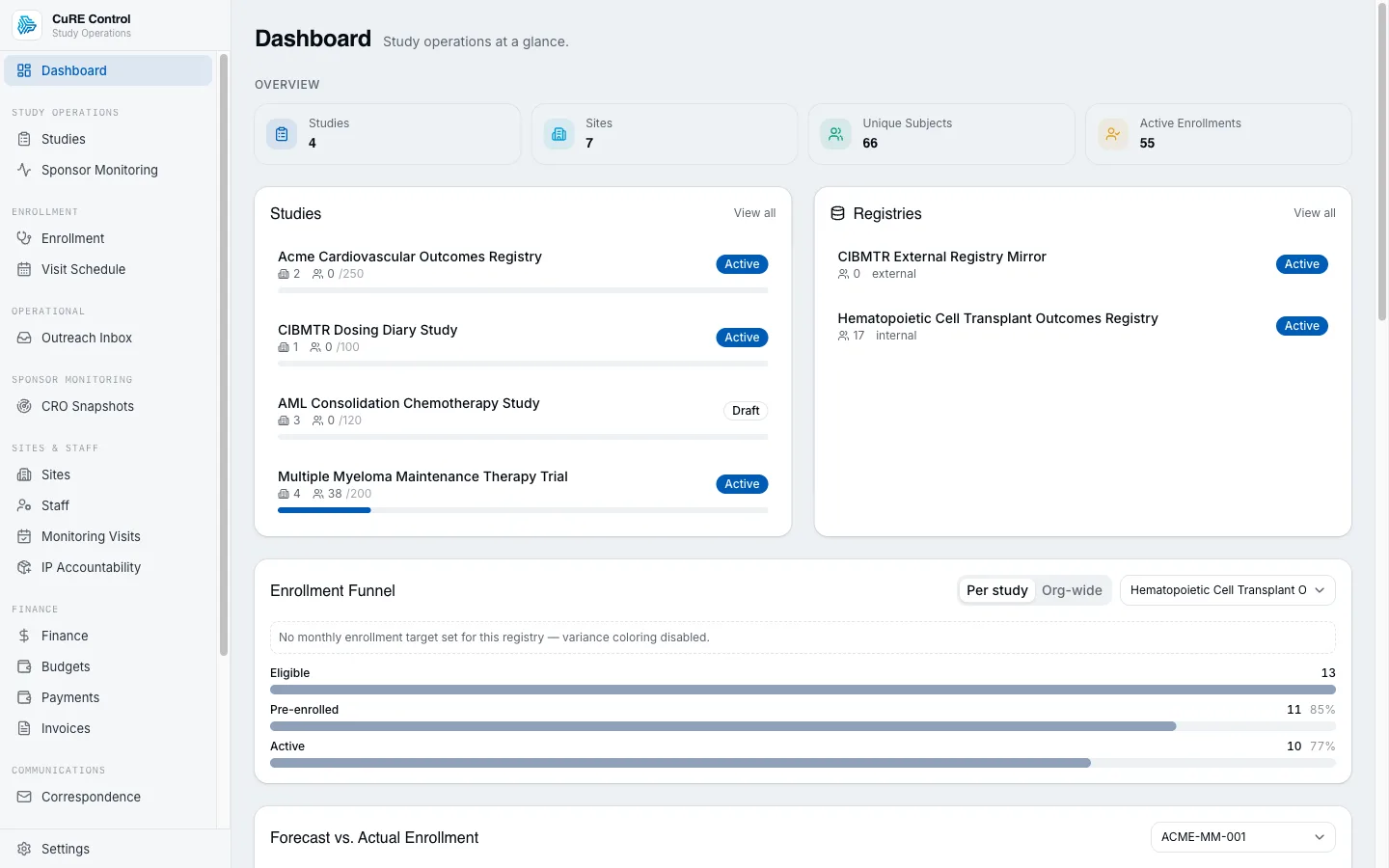Click the CuRE Control logo icon
The height and width of the screenshot is (868, 1389).
click(x=27, y=25)
